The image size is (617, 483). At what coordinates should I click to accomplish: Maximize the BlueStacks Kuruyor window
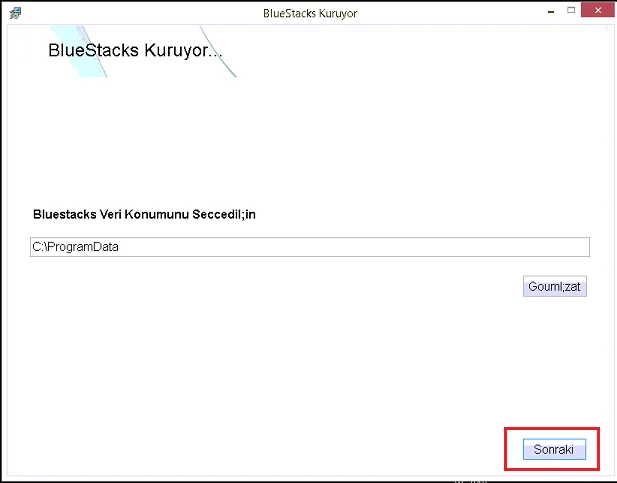point(571,11)
